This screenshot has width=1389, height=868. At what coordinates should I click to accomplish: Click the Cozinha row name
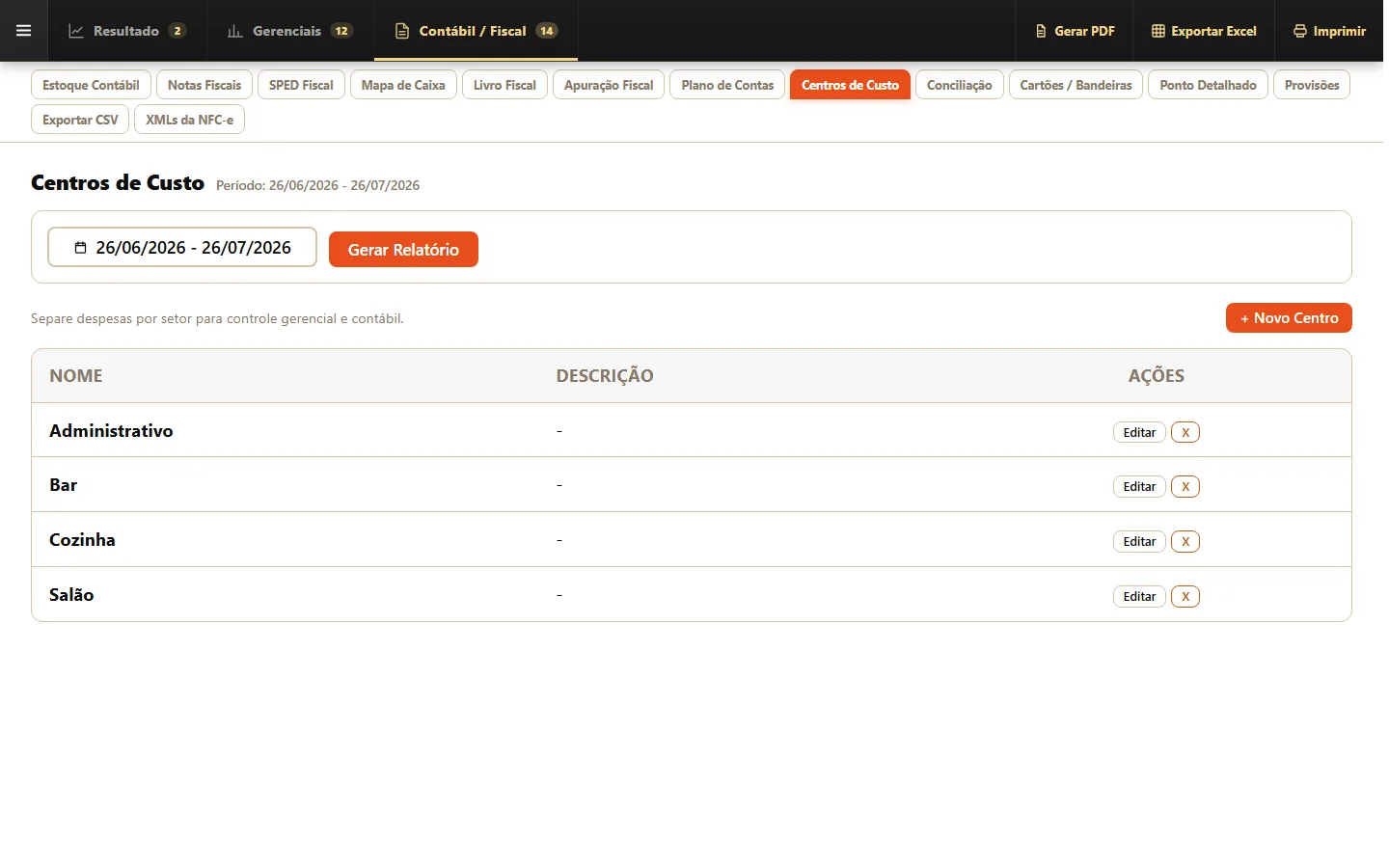click(x=82, y=540)
